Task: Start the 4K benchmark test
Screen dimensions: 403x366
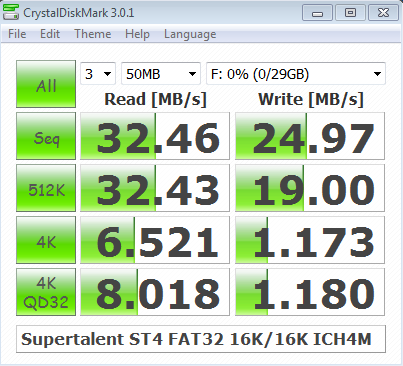Action: tap(46, 240)
